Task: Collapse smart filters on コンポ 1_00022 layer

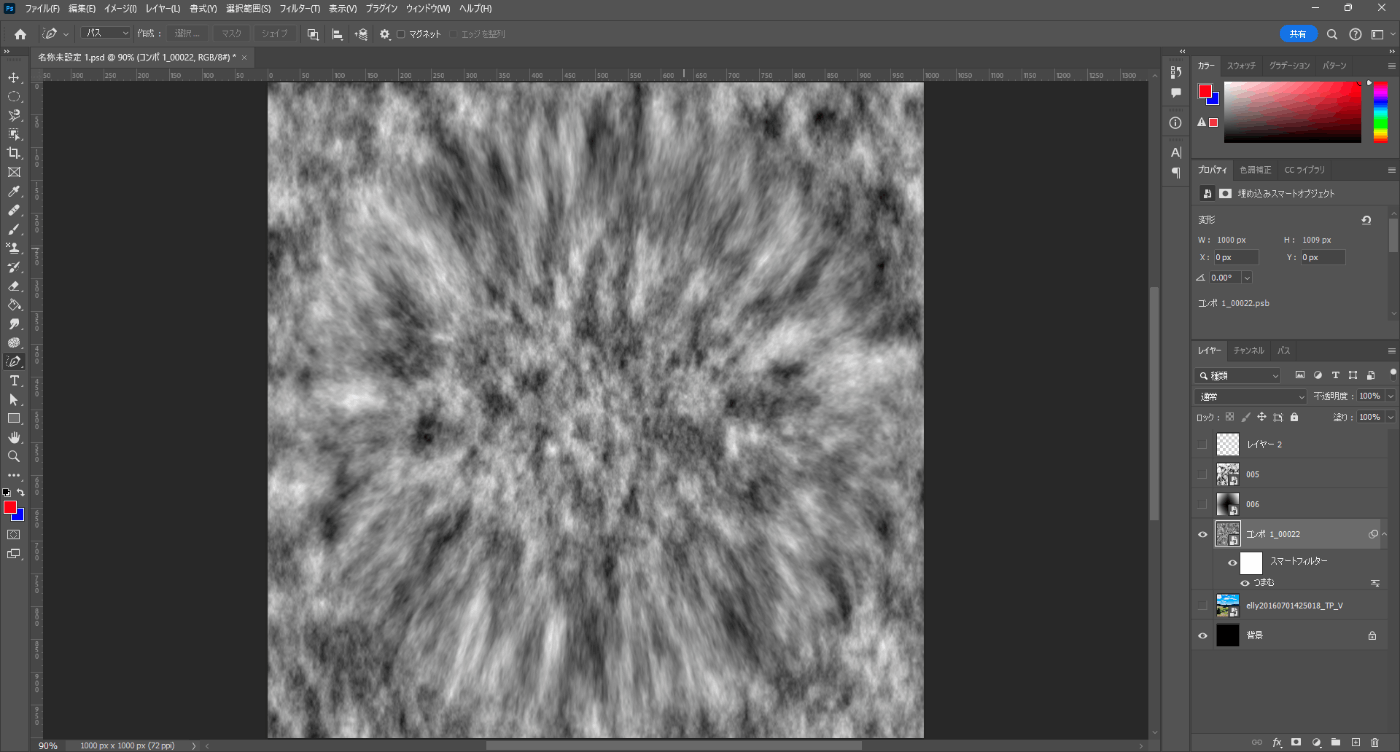Action: 1385,534
